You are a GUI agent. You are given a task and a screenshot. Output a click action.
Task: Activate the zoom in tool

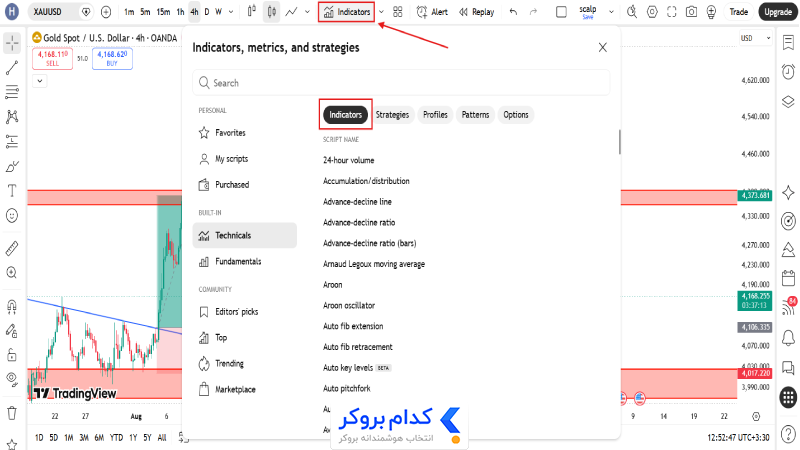point(12,273)
